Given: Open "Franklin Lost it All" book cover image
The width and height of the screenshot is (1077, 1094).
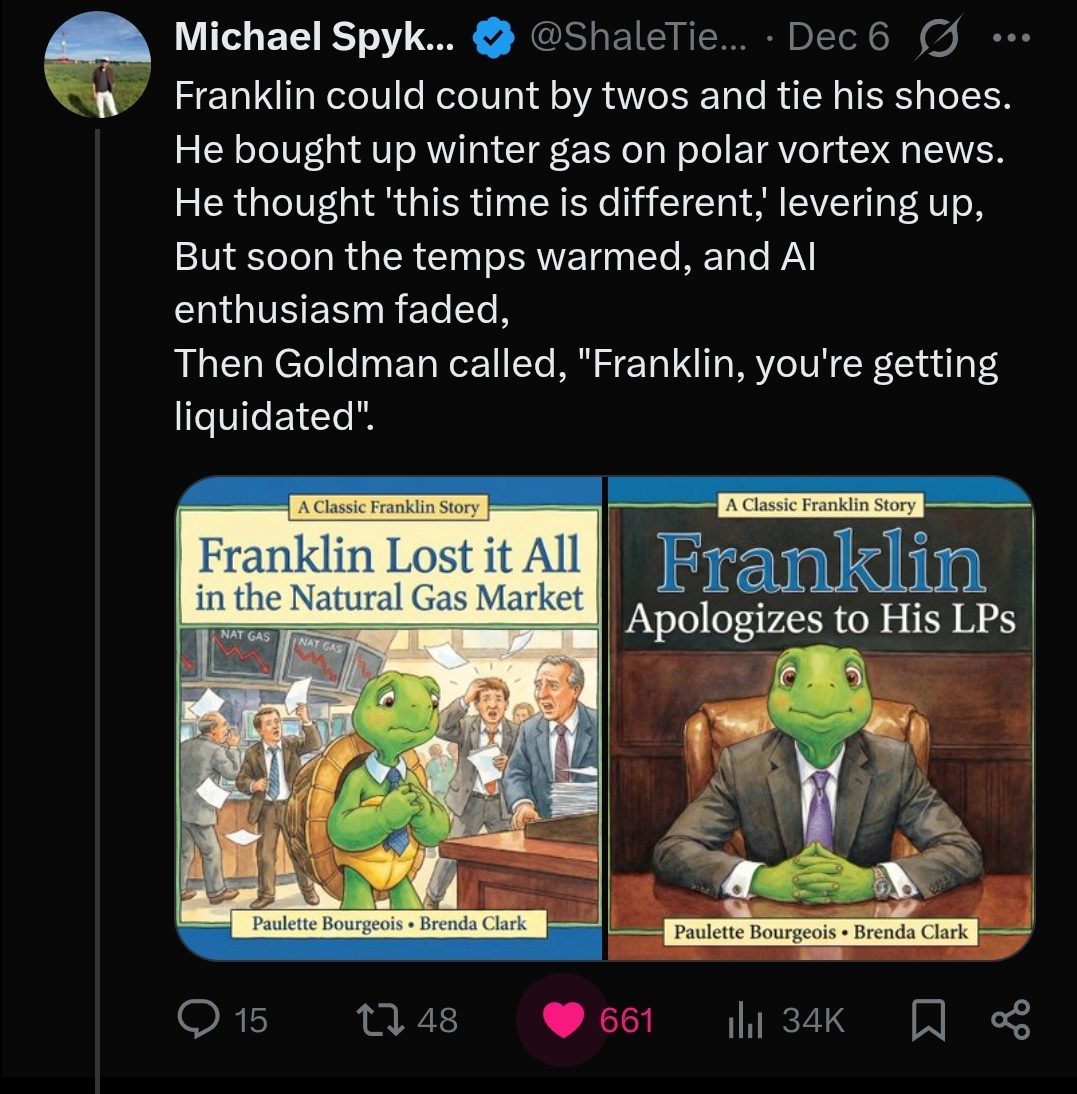Looking at the screenshot, I should pyautogui.click(x=389, y=718).
